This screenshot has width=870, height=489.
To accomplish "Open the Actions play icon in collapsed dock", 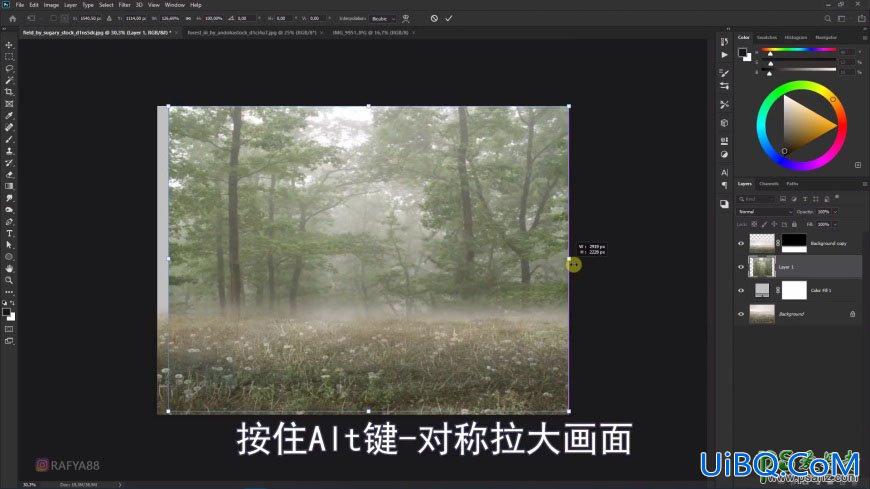I will [x=724, y=55].
